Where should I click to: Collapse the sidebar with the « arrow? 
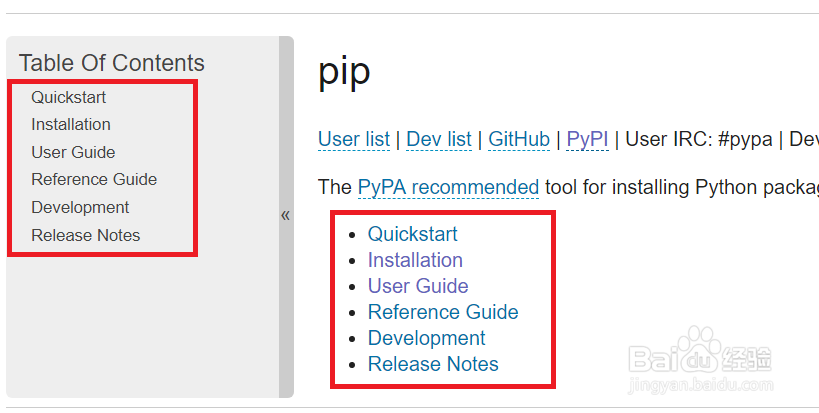coord(285,215)
